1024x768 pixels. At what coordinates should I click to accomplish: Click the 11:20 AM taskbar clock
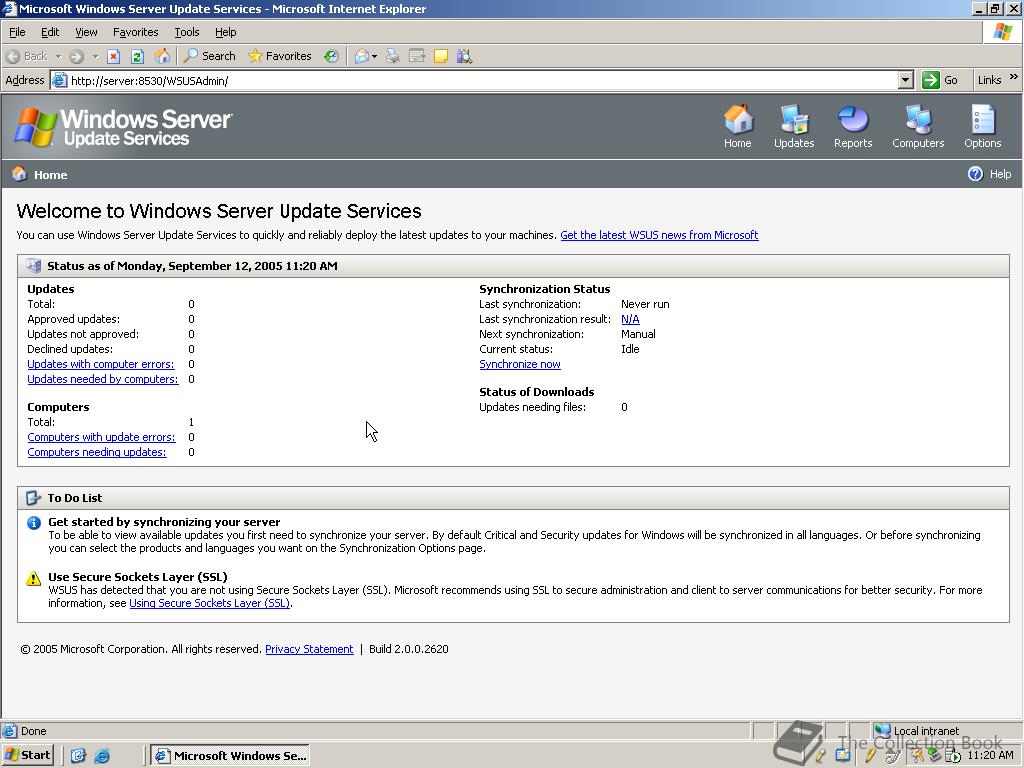click(990, 756)
